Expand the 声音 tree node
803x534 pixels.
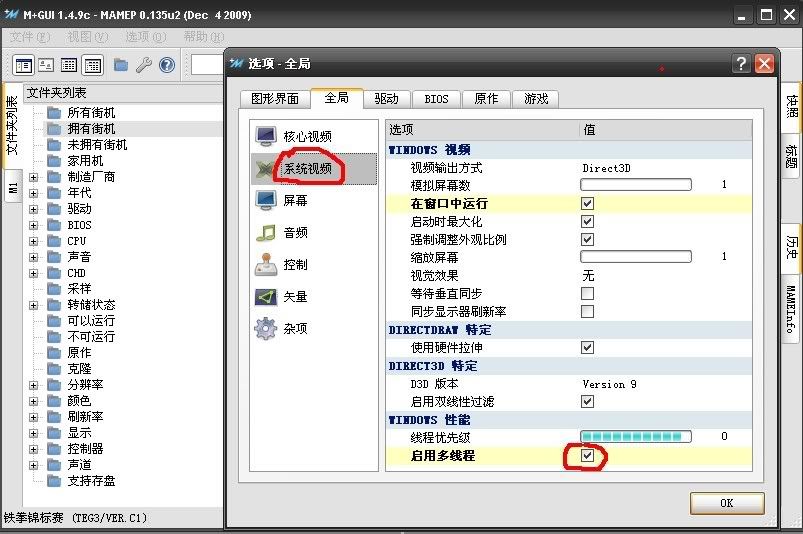(33, 257)
